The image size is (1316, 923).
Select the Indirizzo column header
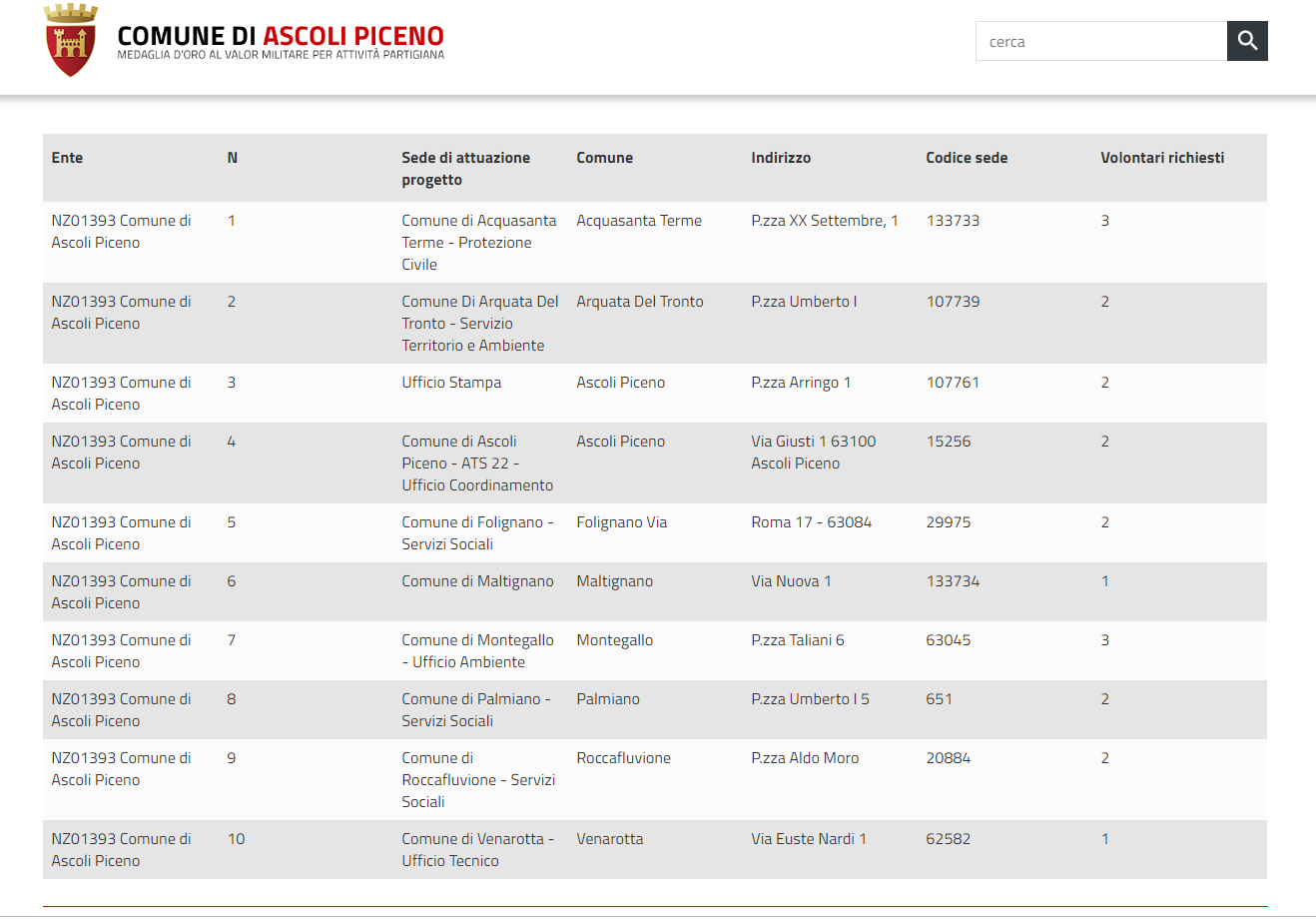pyautogui.click(x=781, y=158)
